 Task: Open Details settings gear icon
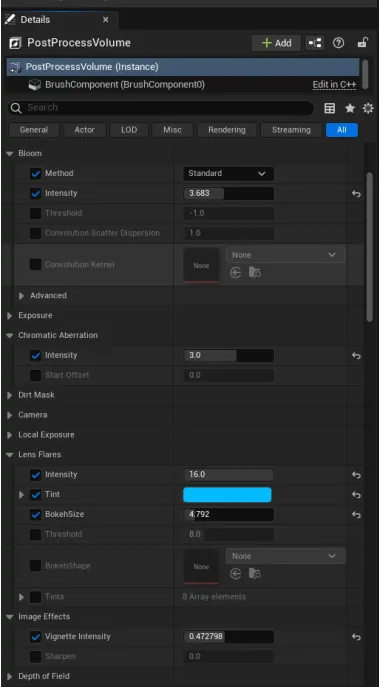pos(368,108)
